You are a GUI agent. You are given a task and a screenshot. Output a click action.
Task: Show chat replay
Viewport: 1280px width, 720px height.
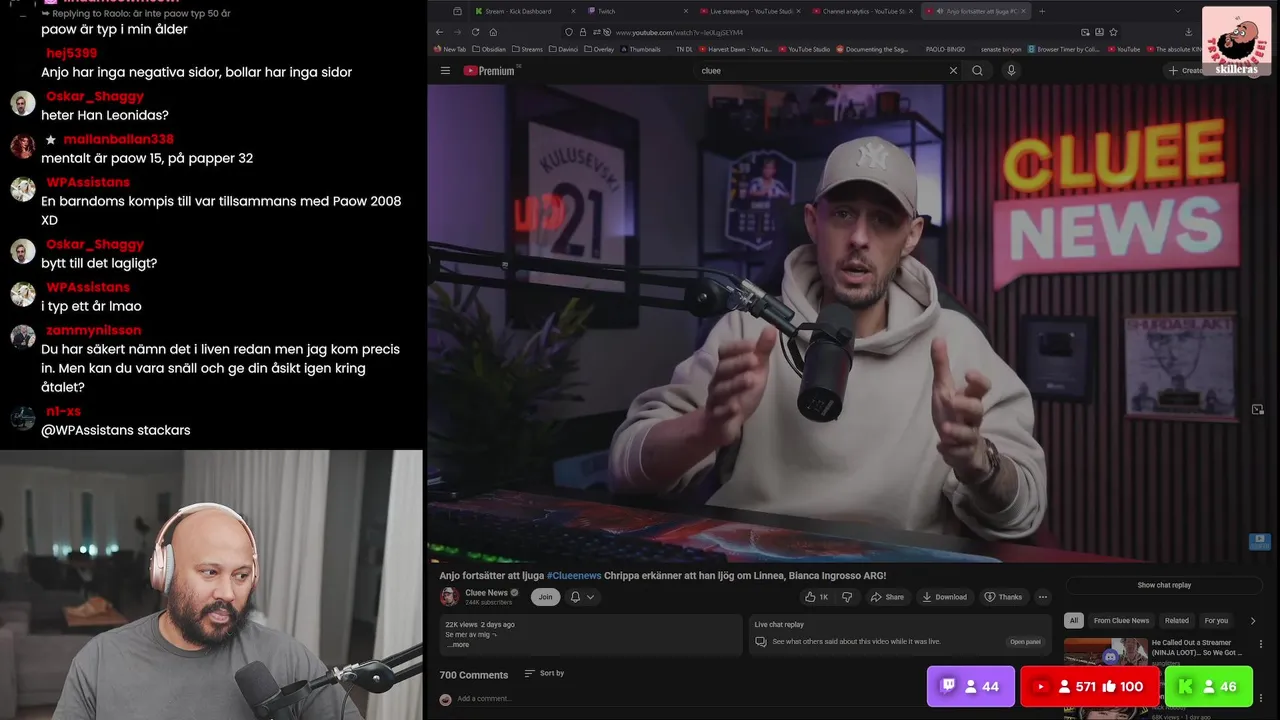pyautogui.click(x=1164, y=585)
